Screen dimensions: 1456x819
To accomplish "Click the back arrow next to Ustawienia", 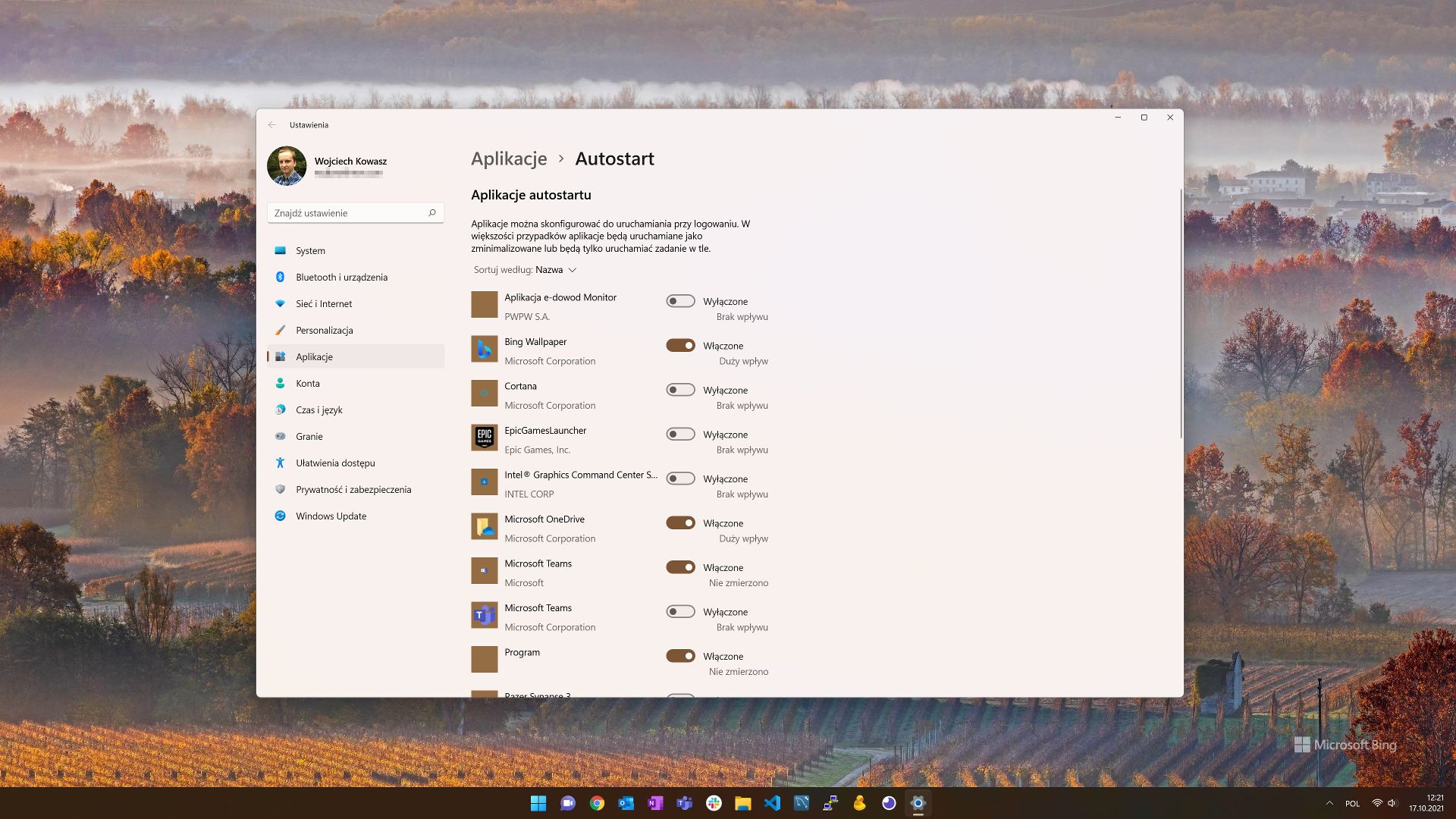I will 272,125.
